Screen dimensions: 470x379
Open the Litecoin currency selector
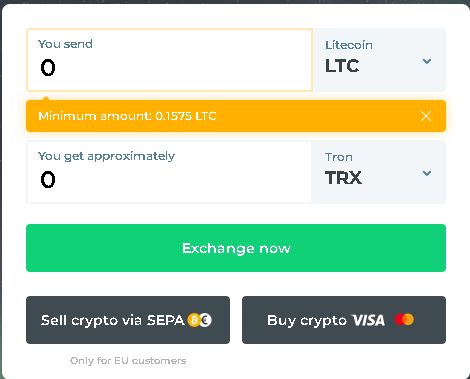379,60
